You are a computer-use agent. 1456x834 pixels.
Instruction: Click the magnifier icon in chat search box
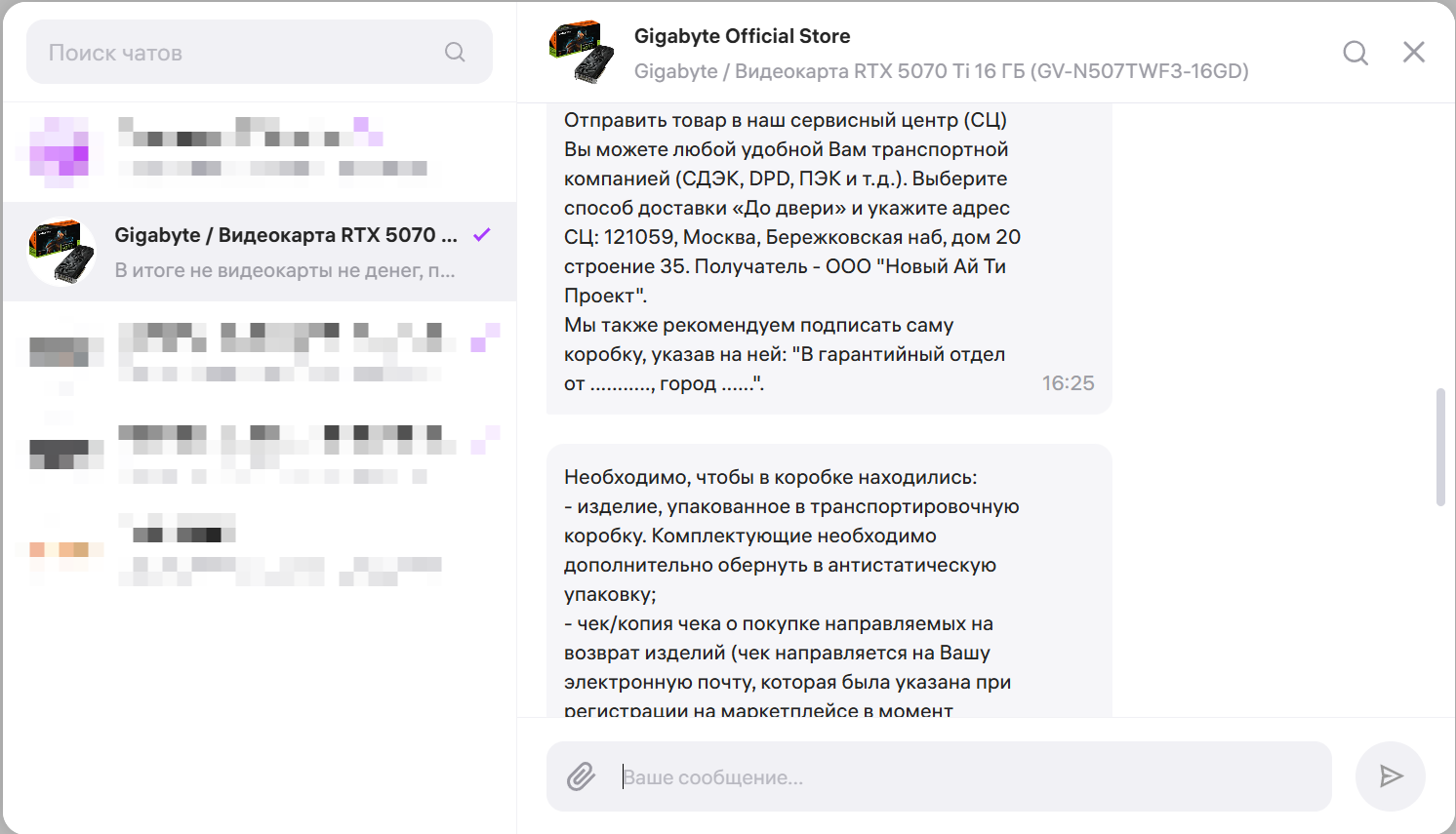click(455, 52)
